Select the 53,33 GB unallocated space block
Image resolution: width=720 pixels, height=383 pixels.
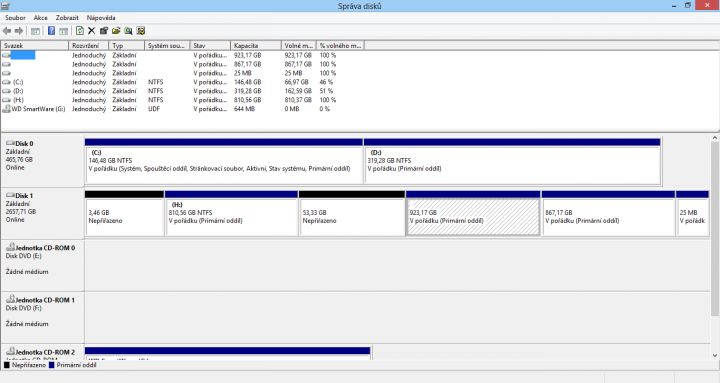[352, 214]
